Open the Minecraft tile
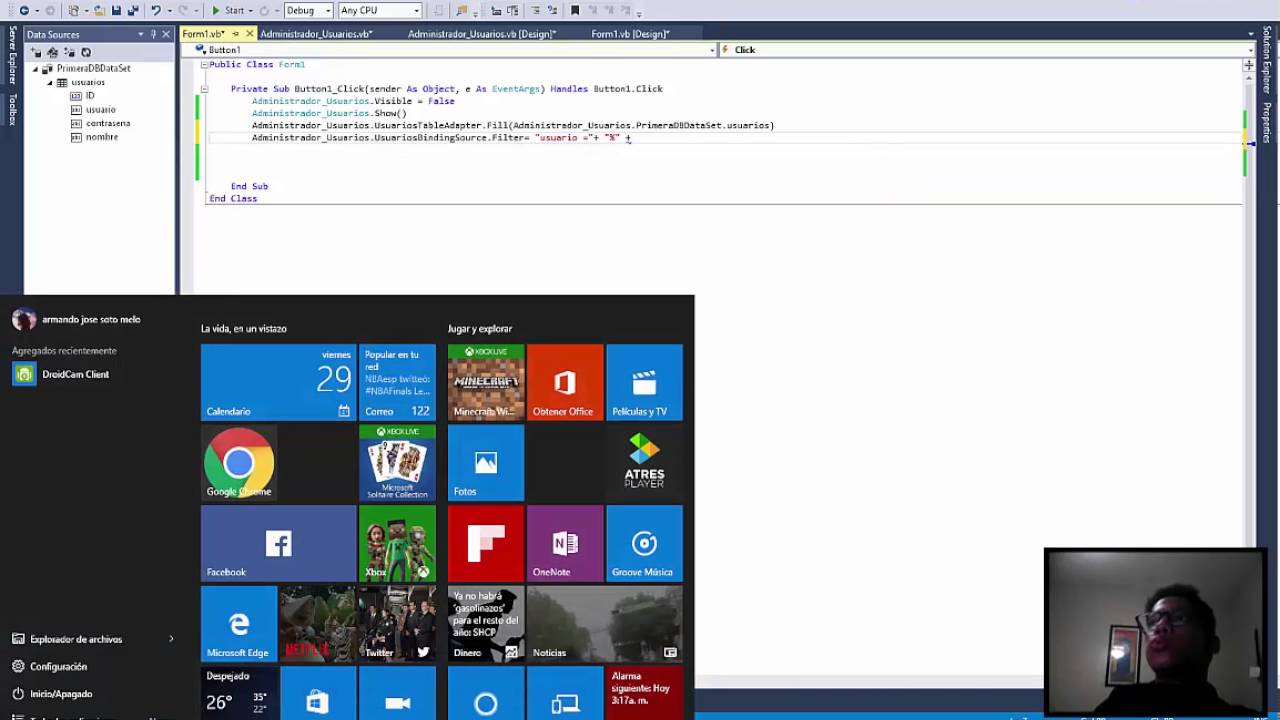Image resolution: width=1280 pixels, height=720 pixels. coord(486,382)
